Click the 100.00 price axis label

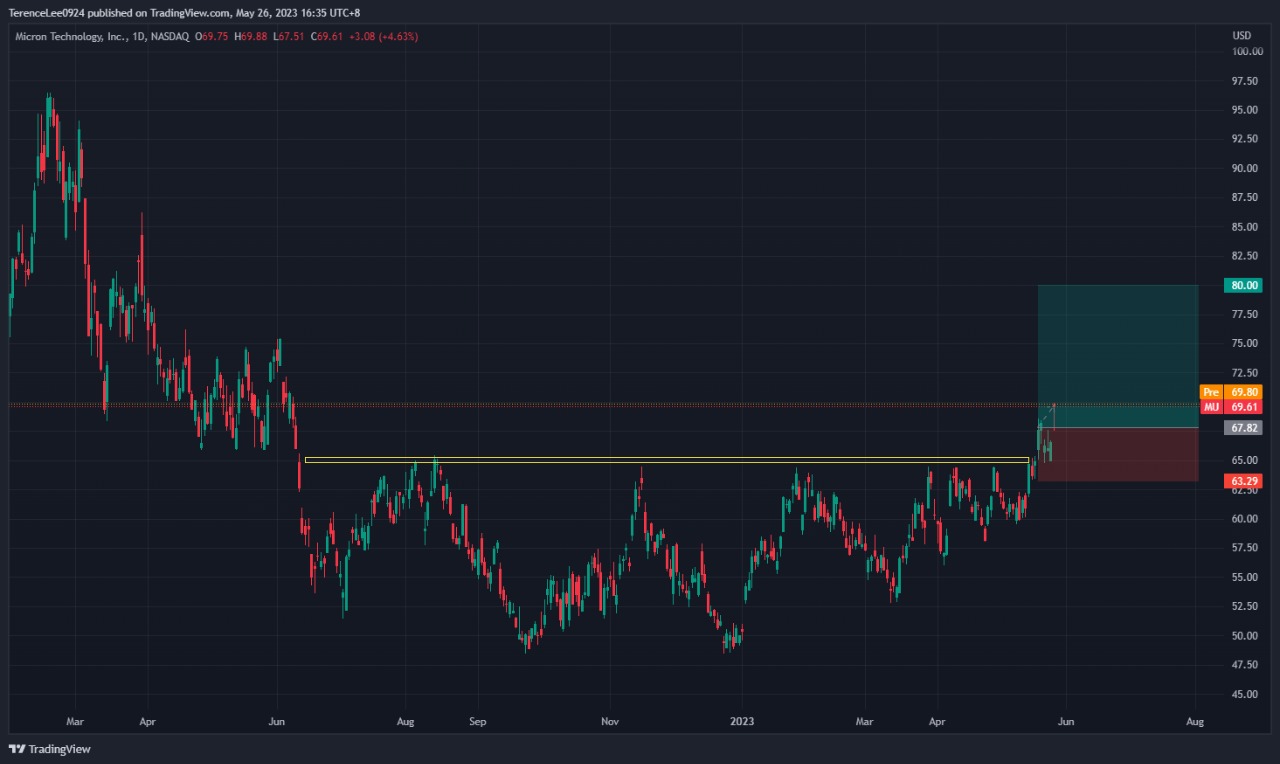pos(1245,51)
